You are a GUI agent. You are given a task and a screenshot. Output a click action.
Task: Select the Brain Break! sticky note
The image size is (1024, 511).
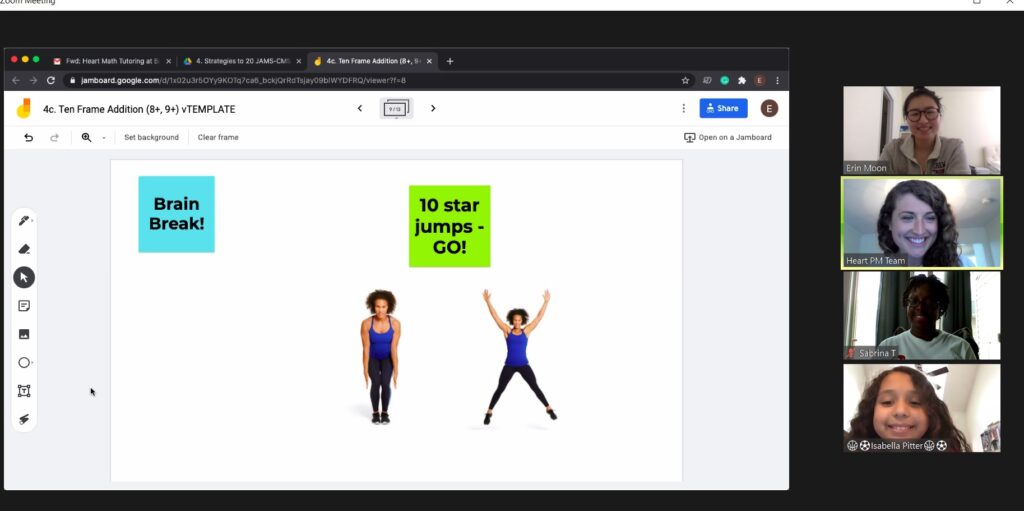(x=176, y=214)
